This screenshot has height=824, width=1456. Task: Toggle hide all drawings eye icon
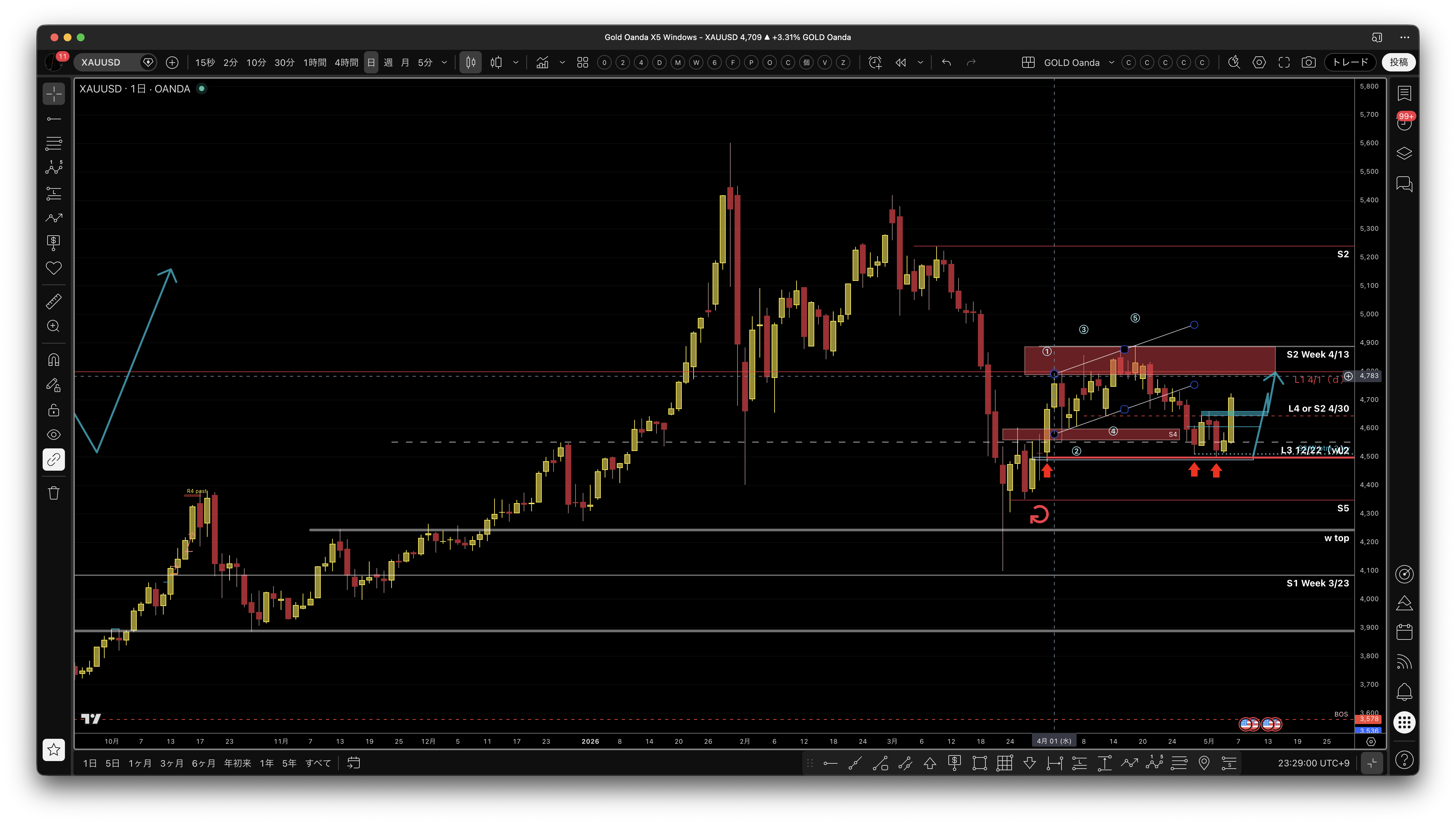tap(54, 435)
